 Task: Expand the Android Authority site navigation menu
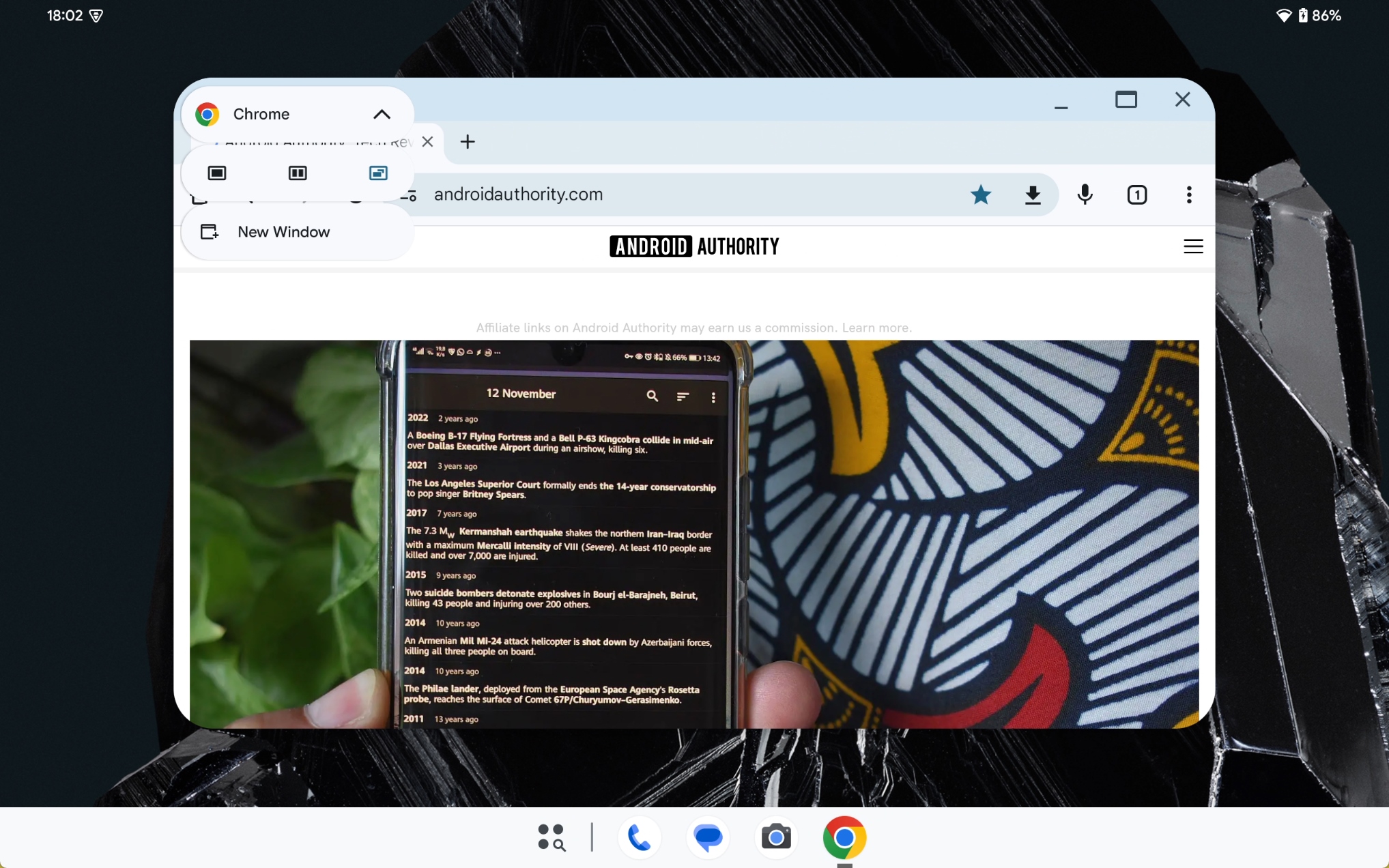point(1192,247)
